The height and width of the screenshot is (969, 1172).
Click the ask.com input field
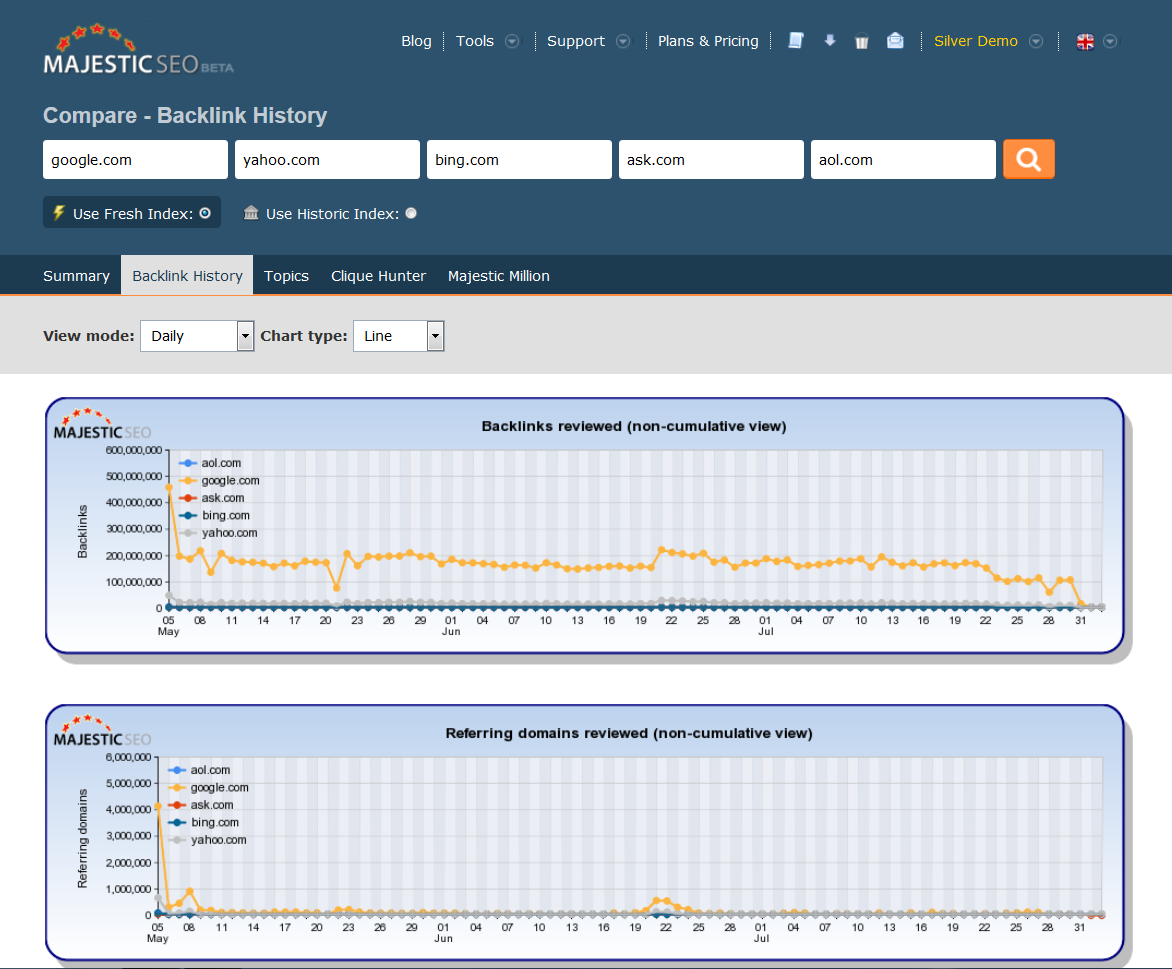click(x=712, y=159)
